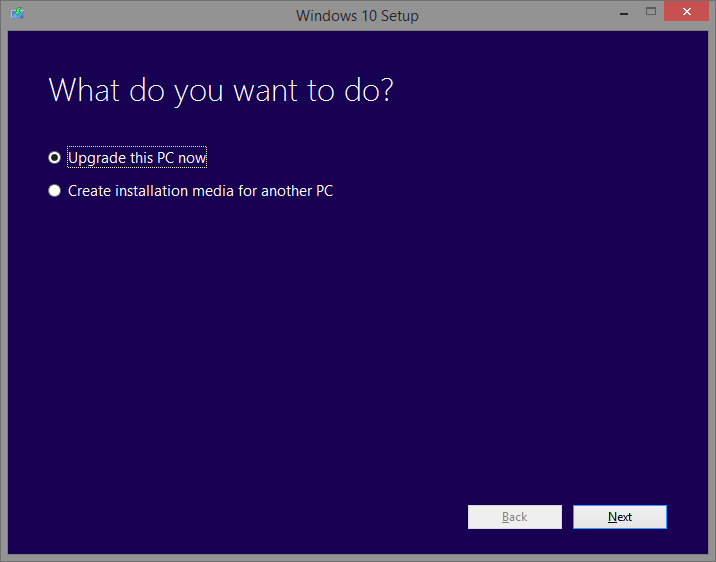This screenshot has height=562, width=716.
Task: Click 'Create installation media for another PC' label
Action: (x=200, y=191)
